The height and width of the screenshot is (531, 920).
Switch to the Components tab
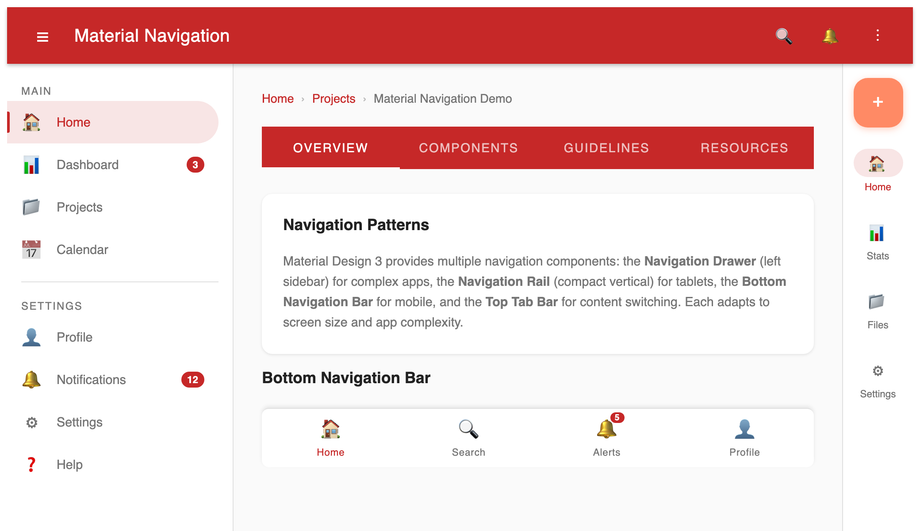click(468, 148)
